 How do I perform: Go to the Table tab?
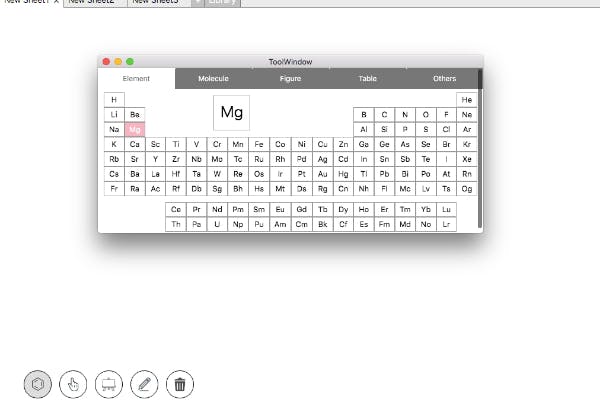click(x=368, y=78)
